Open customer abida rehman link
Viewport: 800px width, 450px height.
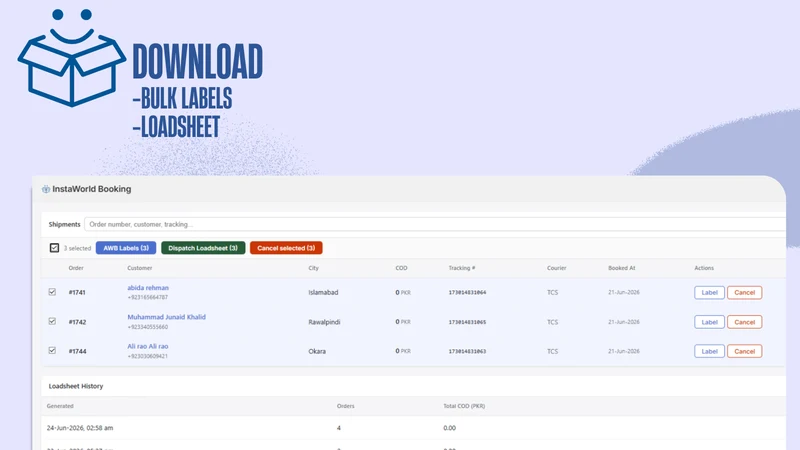point(148,288)
